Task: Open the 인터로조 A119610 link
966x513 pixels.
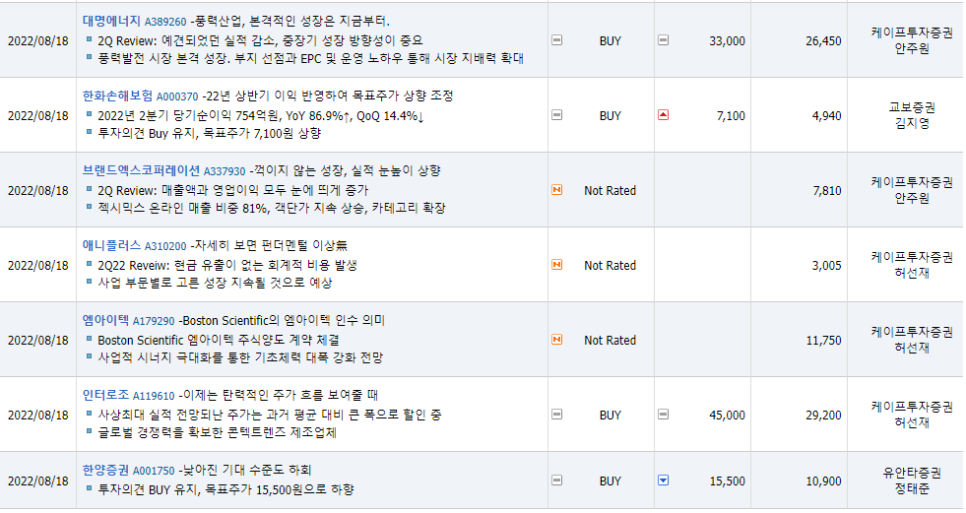Action: [129, 395]
